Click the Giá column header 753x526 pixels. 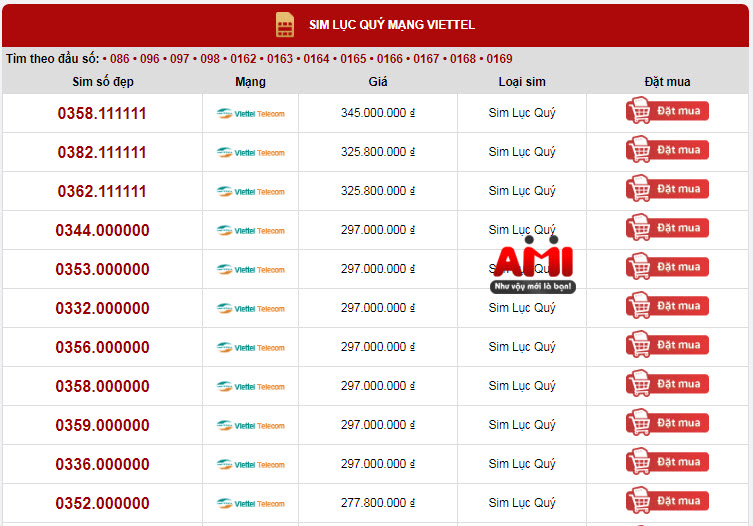click(x=378, y=82)
